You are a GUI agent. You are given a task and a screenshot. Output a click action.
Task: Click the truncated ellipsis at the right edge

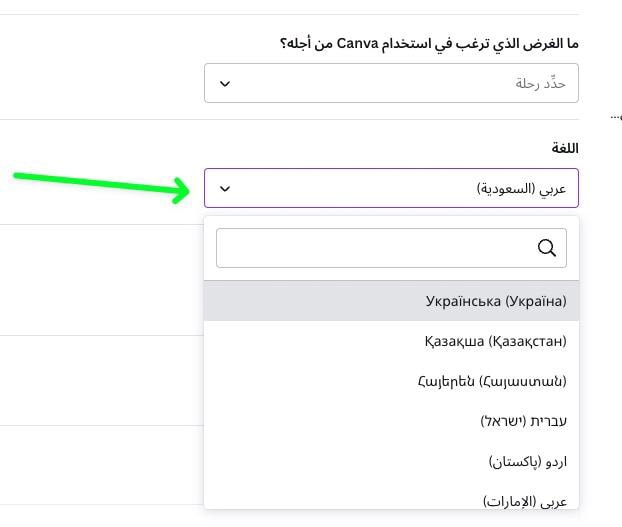click(616, 117)
